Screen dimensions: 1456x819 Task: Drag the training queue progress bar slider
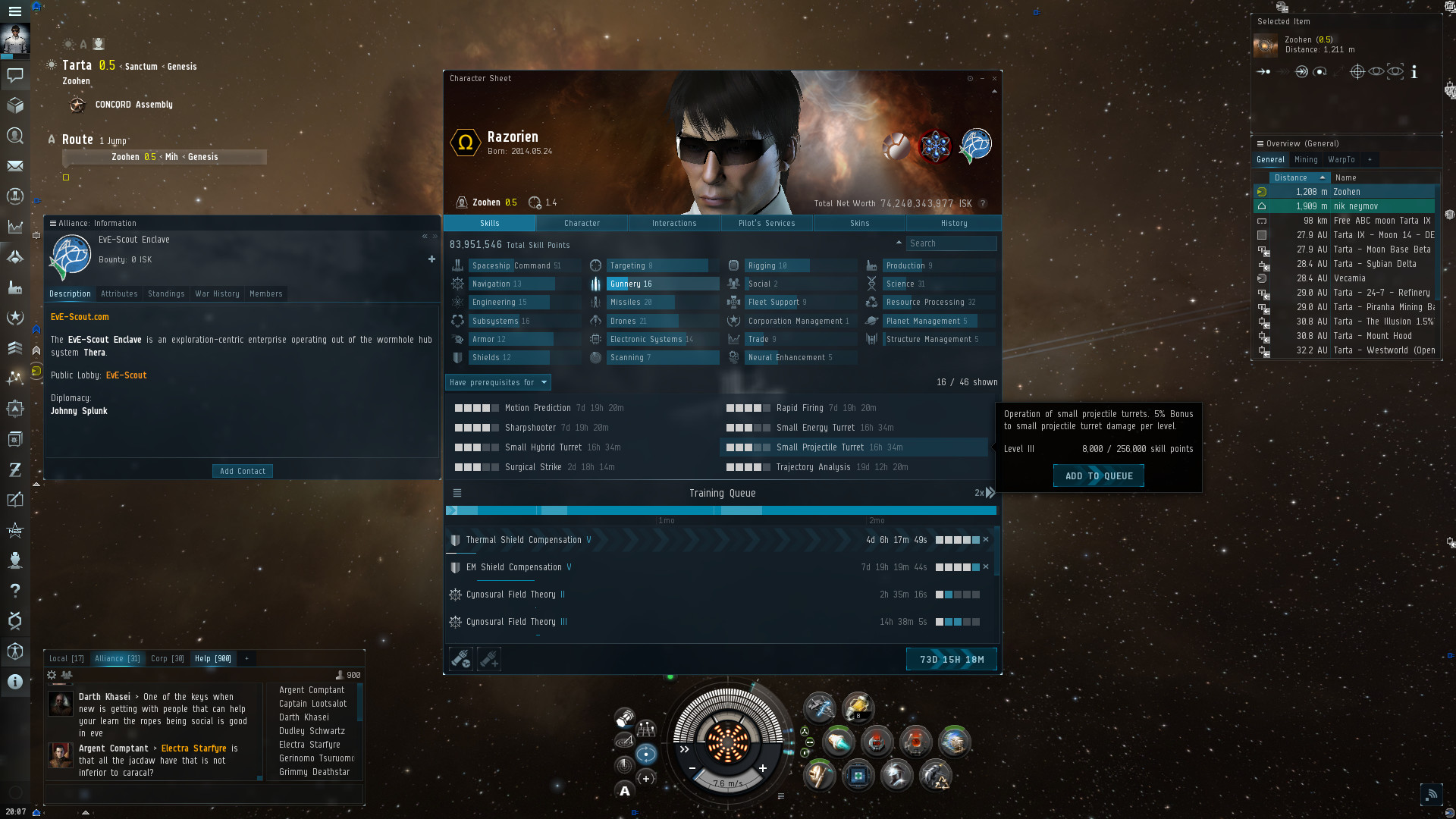454,510
